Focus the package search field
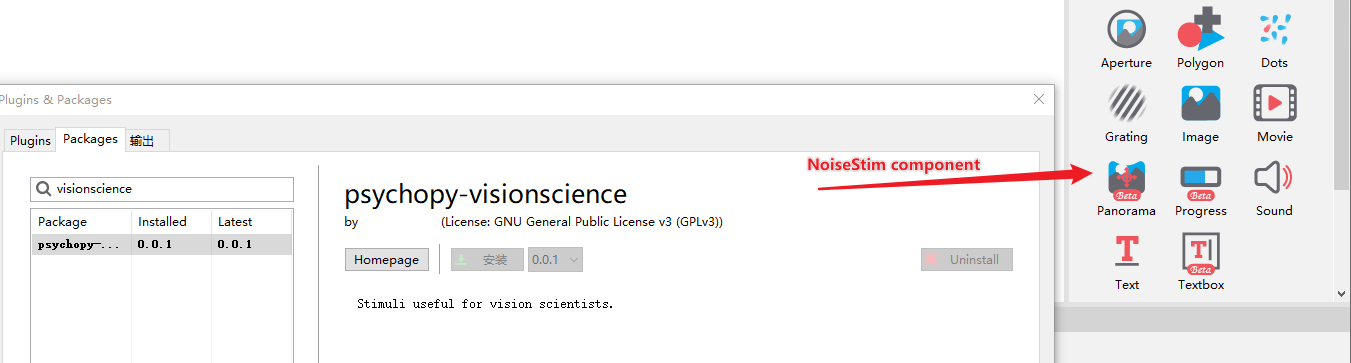 (x=163, y=188)
